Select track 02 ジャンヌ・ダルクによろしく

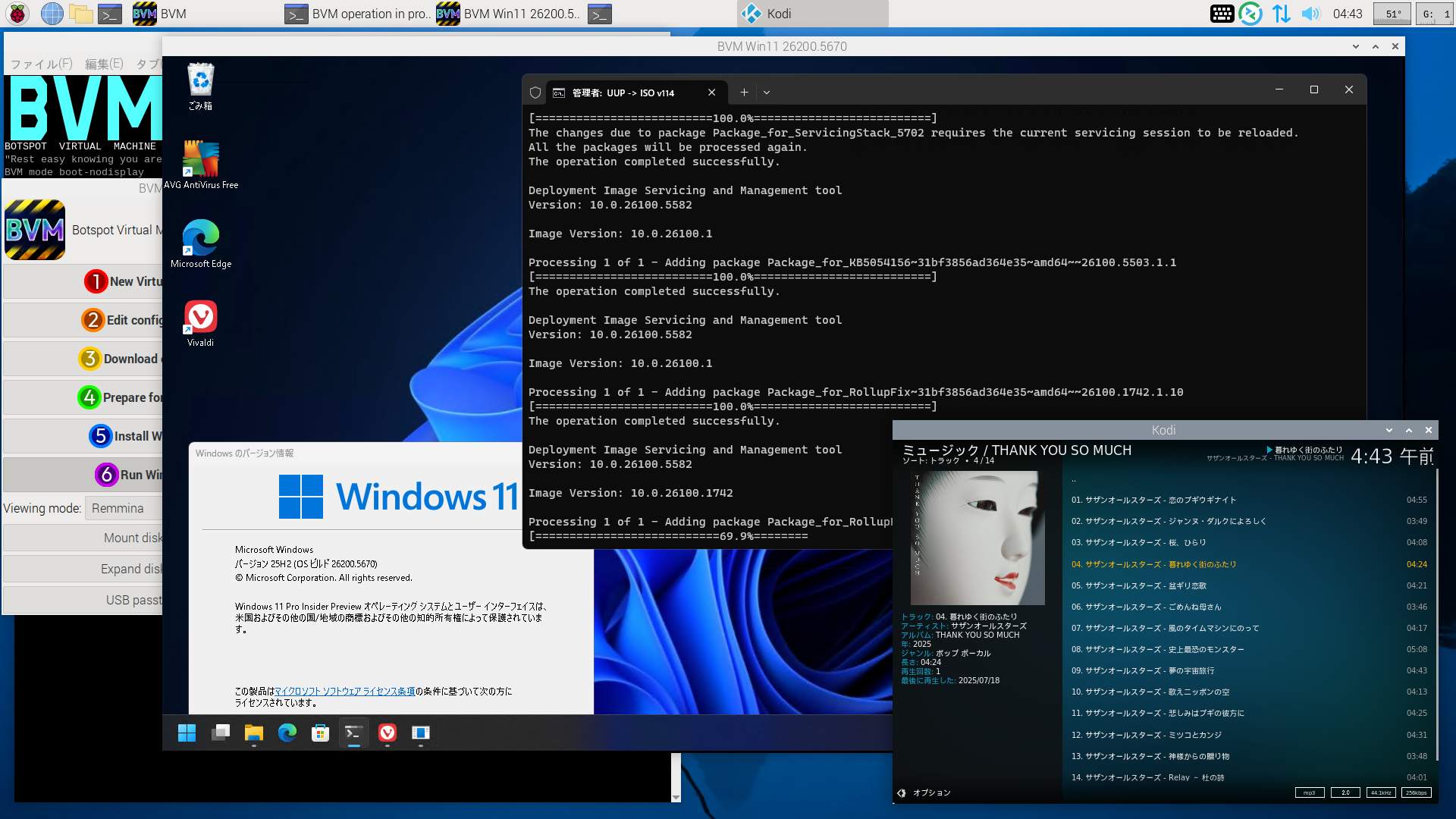1249,521
